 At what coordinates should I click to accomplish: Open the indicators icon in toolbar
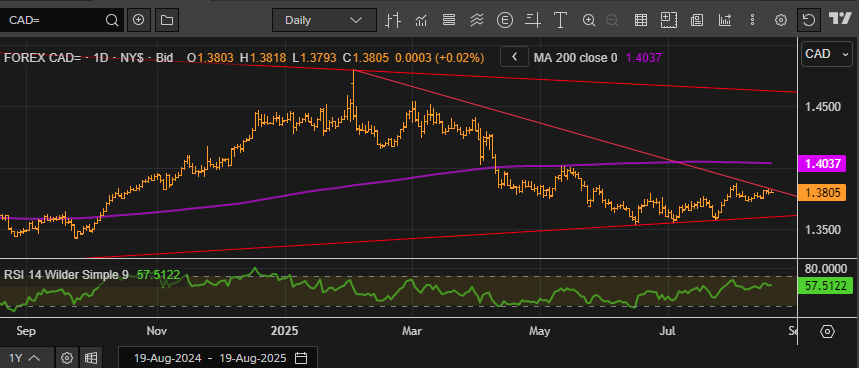[x=421, y=21]
